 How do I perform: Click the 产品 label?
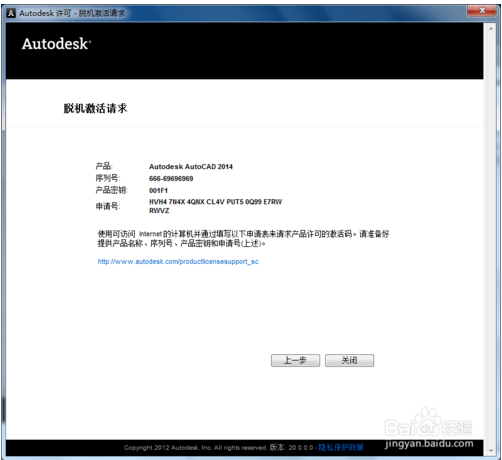(104, 166)
